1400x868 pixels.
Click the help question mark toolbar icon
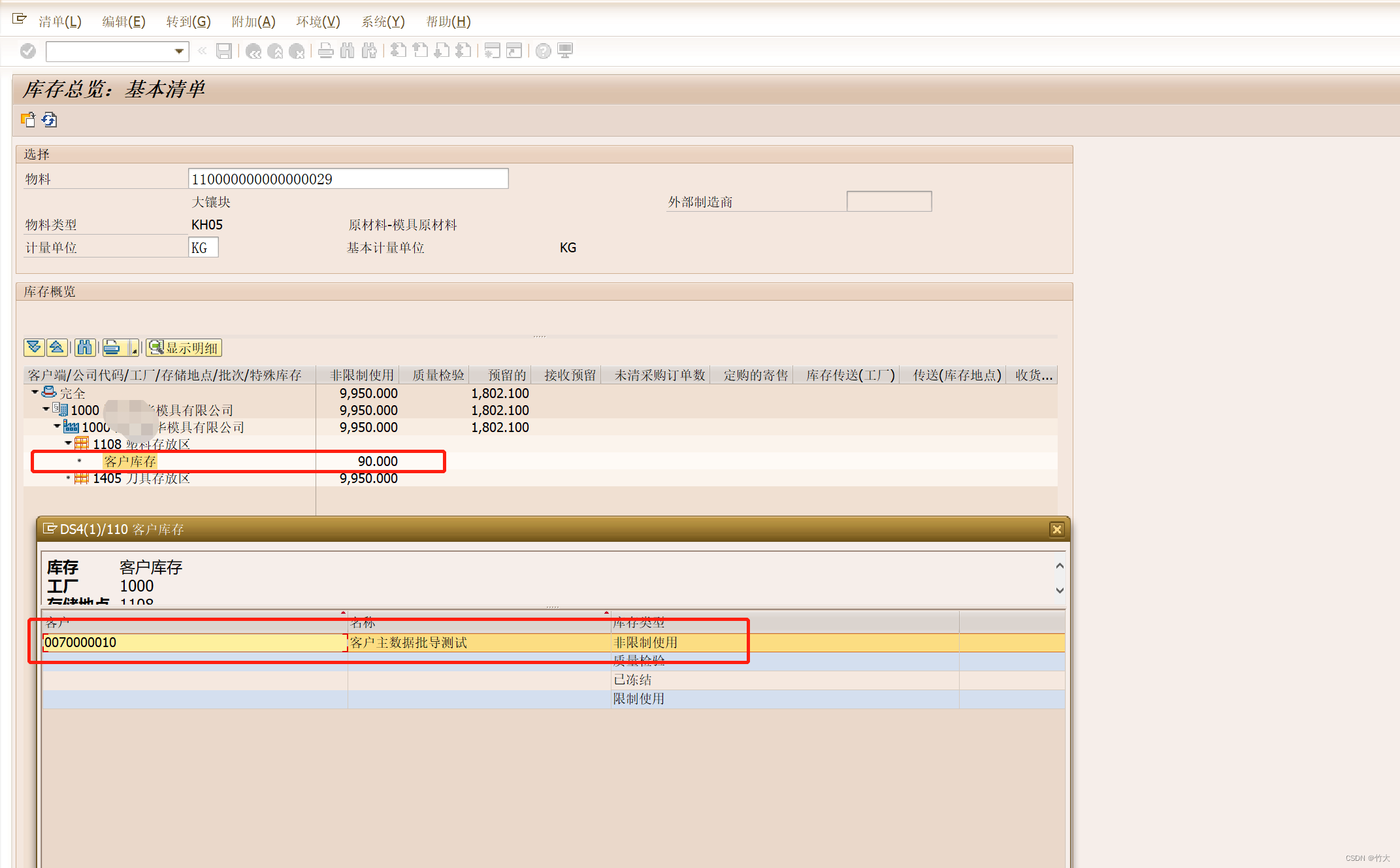543,51
